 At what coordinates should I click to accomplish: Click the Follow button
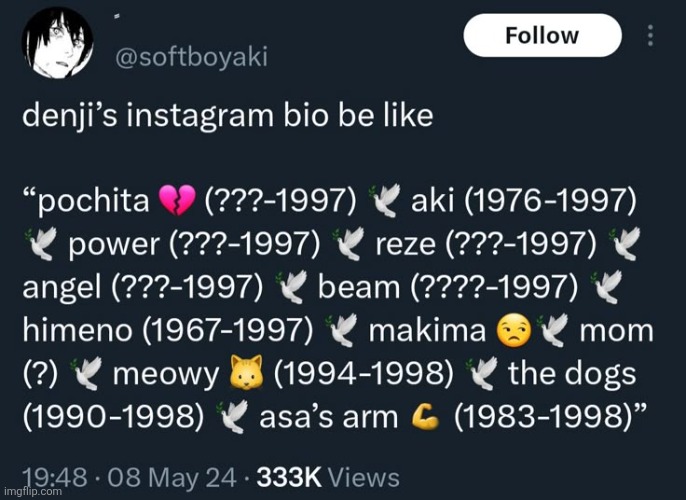click(541, 36)
